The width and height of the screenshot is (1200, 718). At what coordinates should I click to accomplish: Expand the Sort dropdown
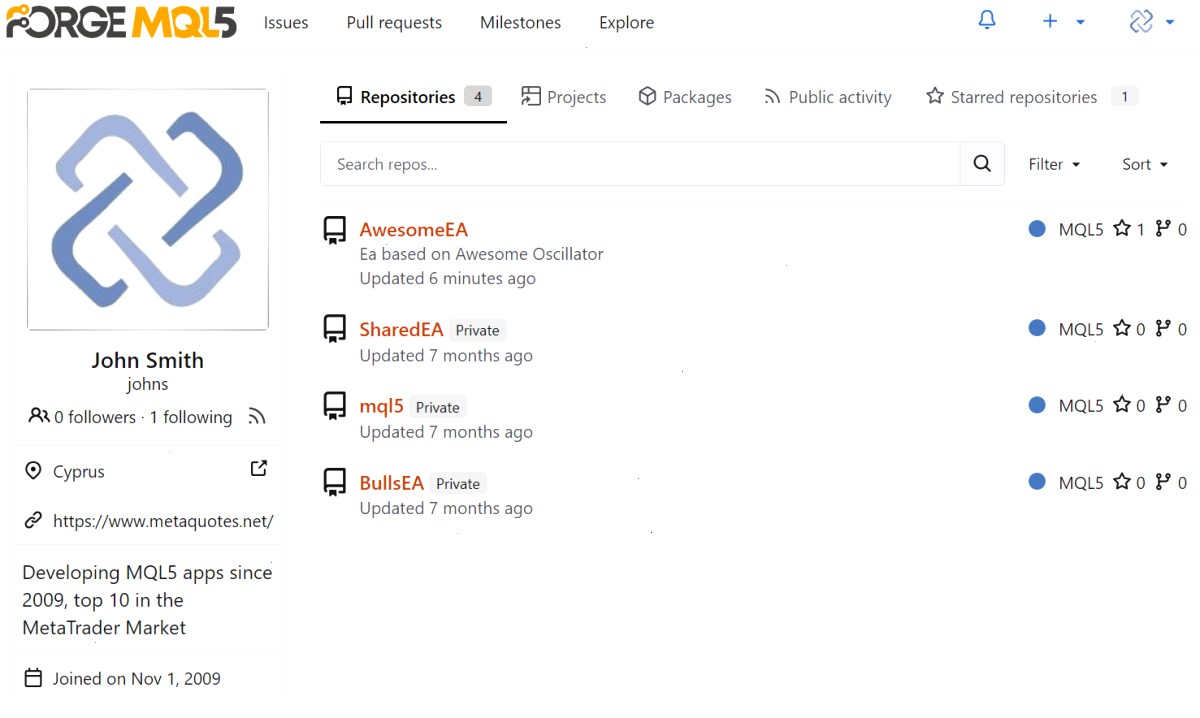pyautogui.click(x=1145, y=164)
